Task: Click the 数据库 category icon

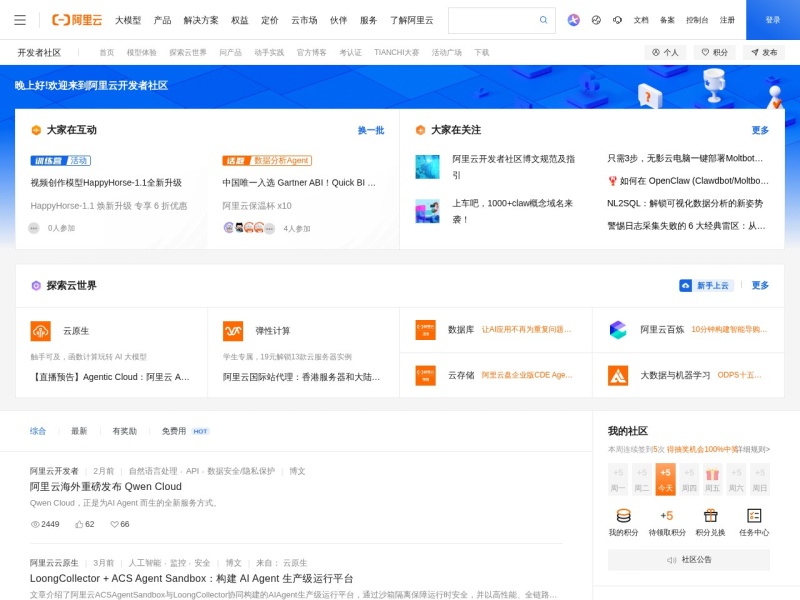Action: (x=425, y=330)
